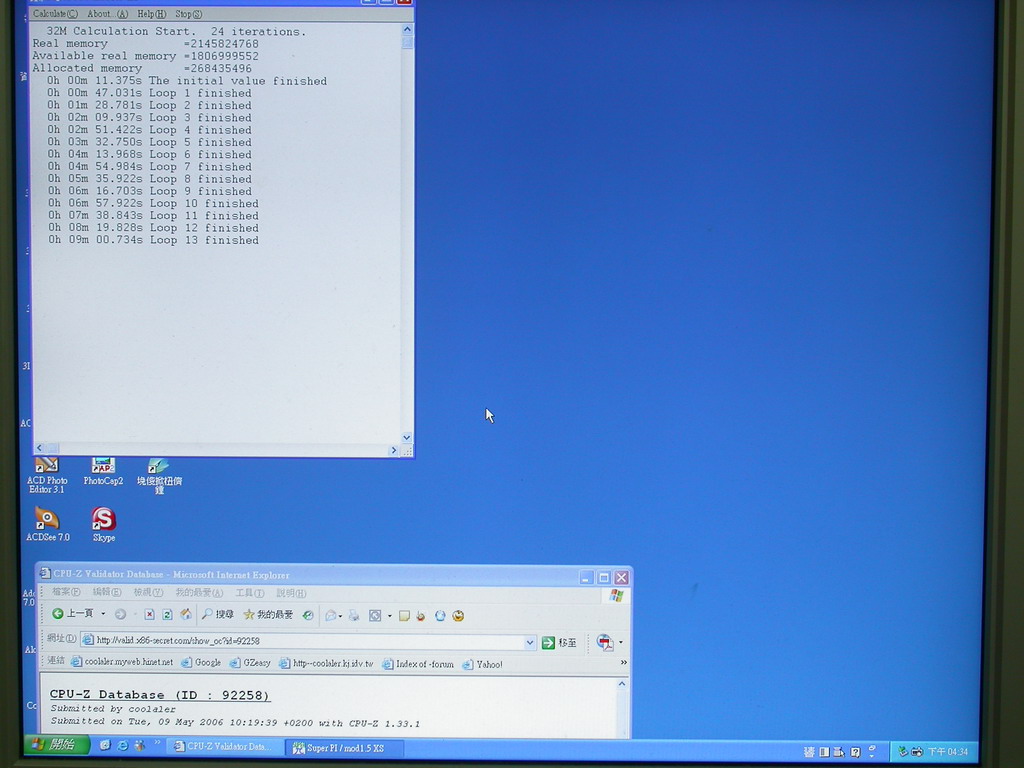Open the 編輯(E) Edit menu in Internet Explorer
Image resolution: width=1024 pixels, height=768 pixels.
106,592
